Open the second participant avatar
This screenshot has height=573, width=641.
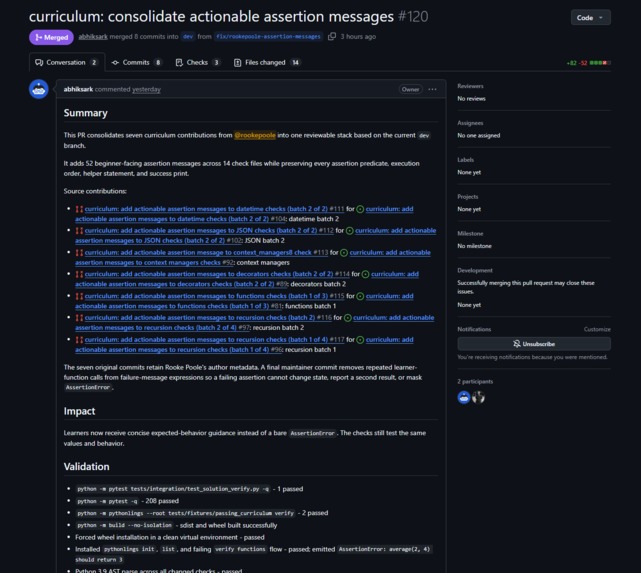click(478, 397)
